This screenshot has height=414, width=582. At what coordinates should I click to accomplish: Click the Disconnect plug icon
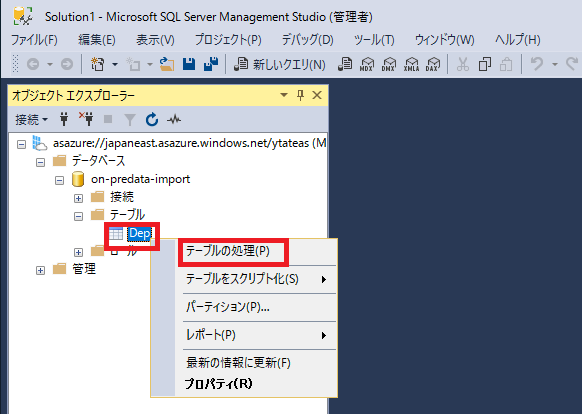(x=86, y=119)
